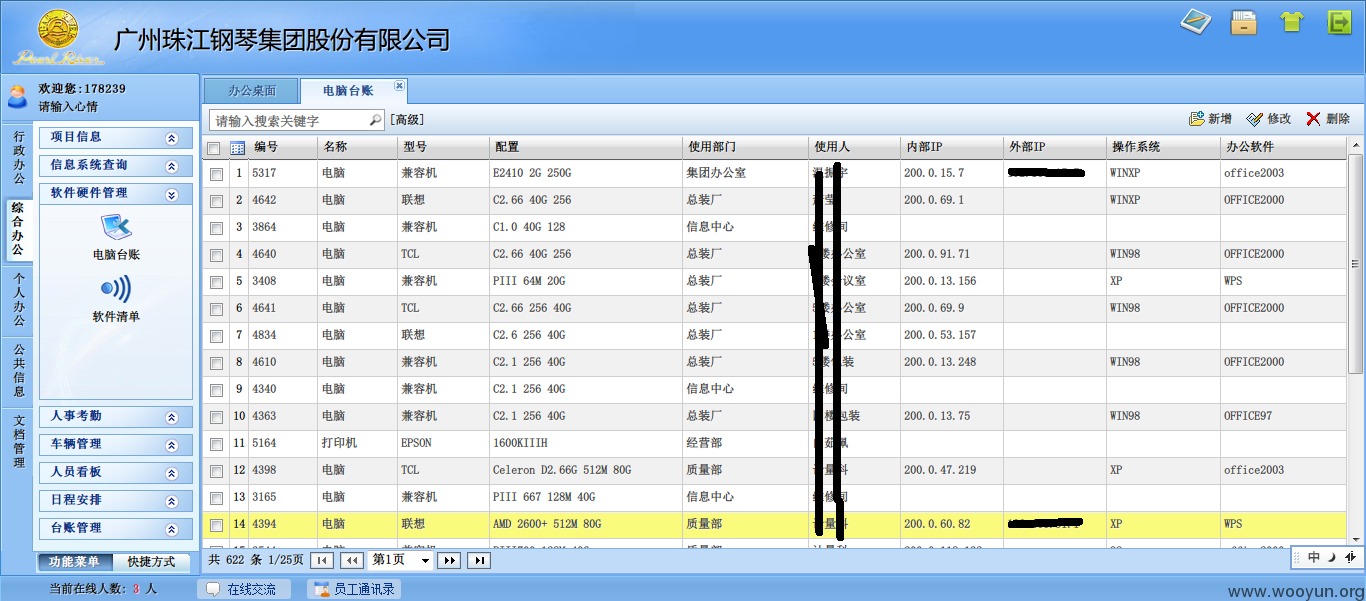The height and width of the screenshot is (601, 1366).
Task: Open the 行政办公 vertical tab
Action: 18,157
